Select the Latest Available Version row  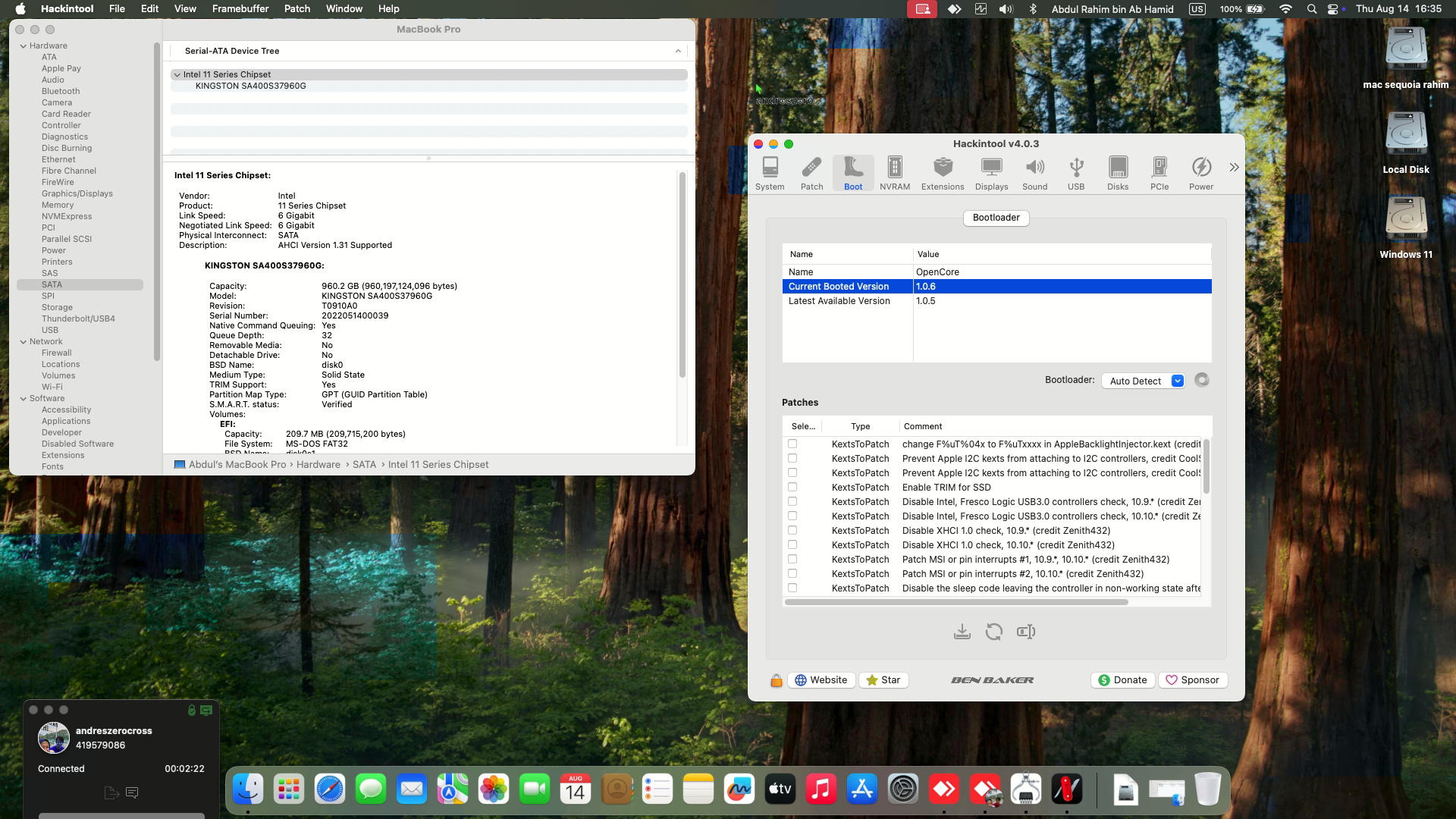click(996, 301)
